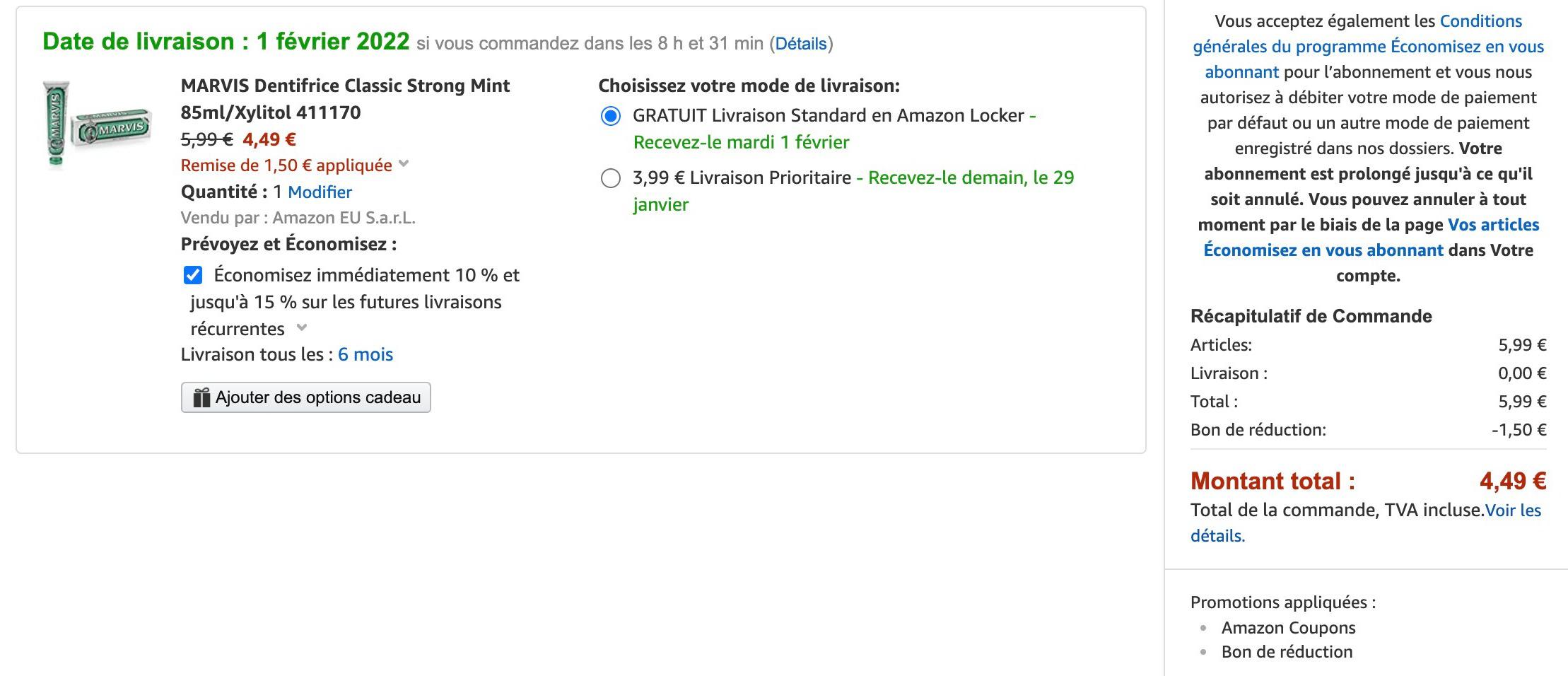This screenshot has width=1568, height=676.
Task: Select free Amazon Locker standard delivery
Action: click(610, 116)
